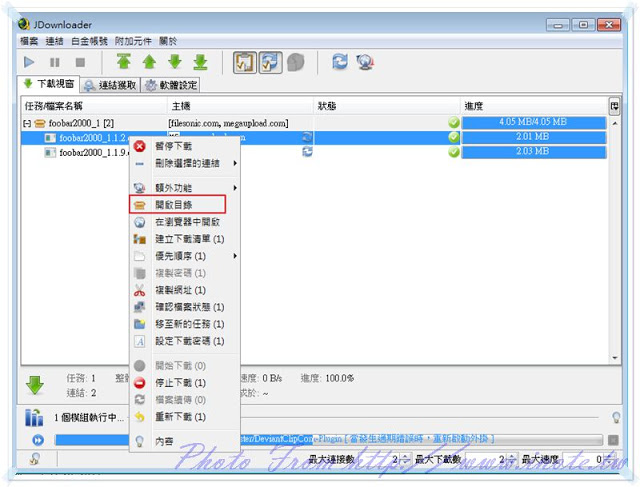Choose 複製網址 (1) menu entry
This screenshot has width=640, height=487.
(184, 290)
